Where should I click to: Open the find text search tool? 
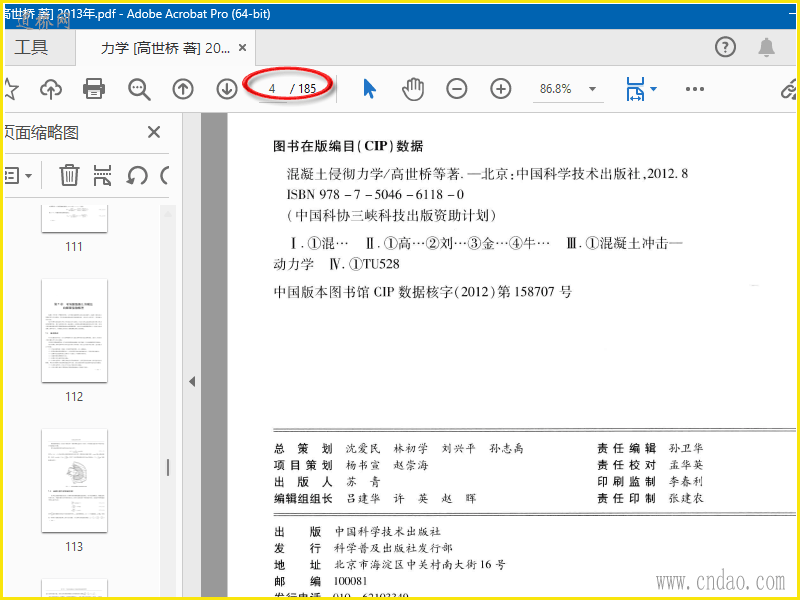(x=139, y=89)
